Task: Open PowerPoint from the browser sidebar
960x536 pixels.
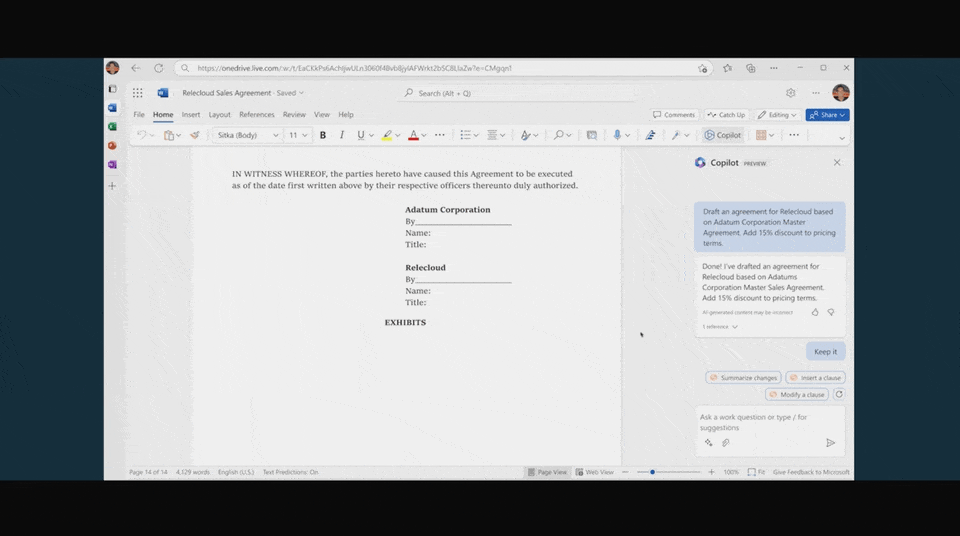Action: [113, 146]
